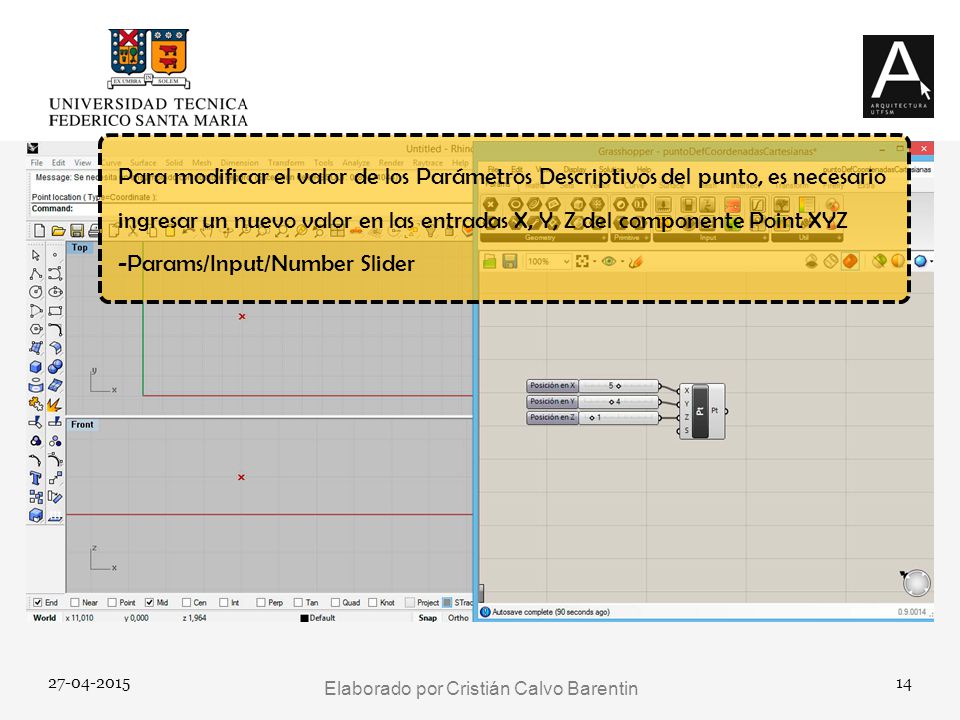The width and height of the screenshot is (960, 720).
Task: Click the Move tool icon
Action: coord(55,478)
